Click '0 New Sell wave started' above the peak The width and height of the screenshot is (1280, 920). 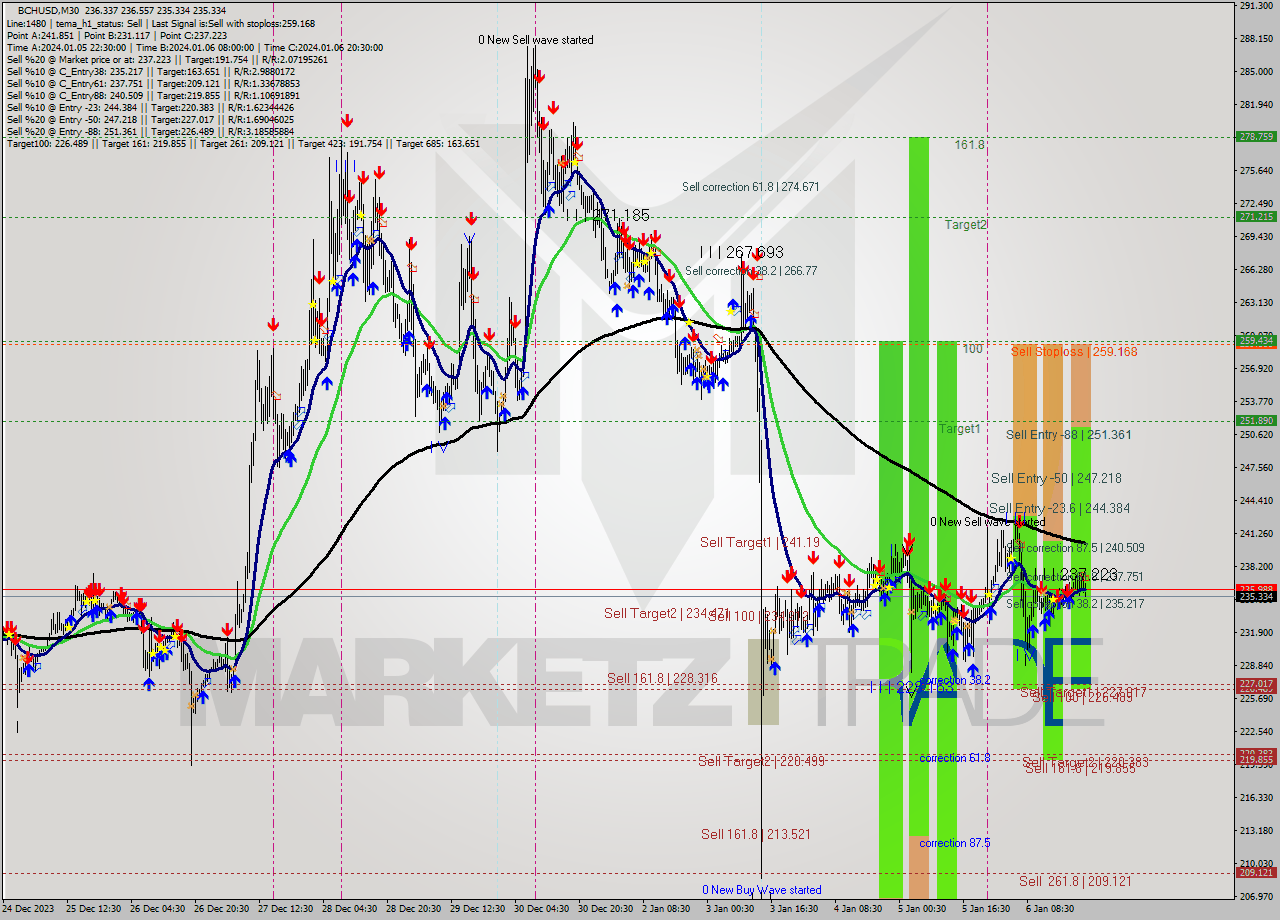tap(535, 40)
